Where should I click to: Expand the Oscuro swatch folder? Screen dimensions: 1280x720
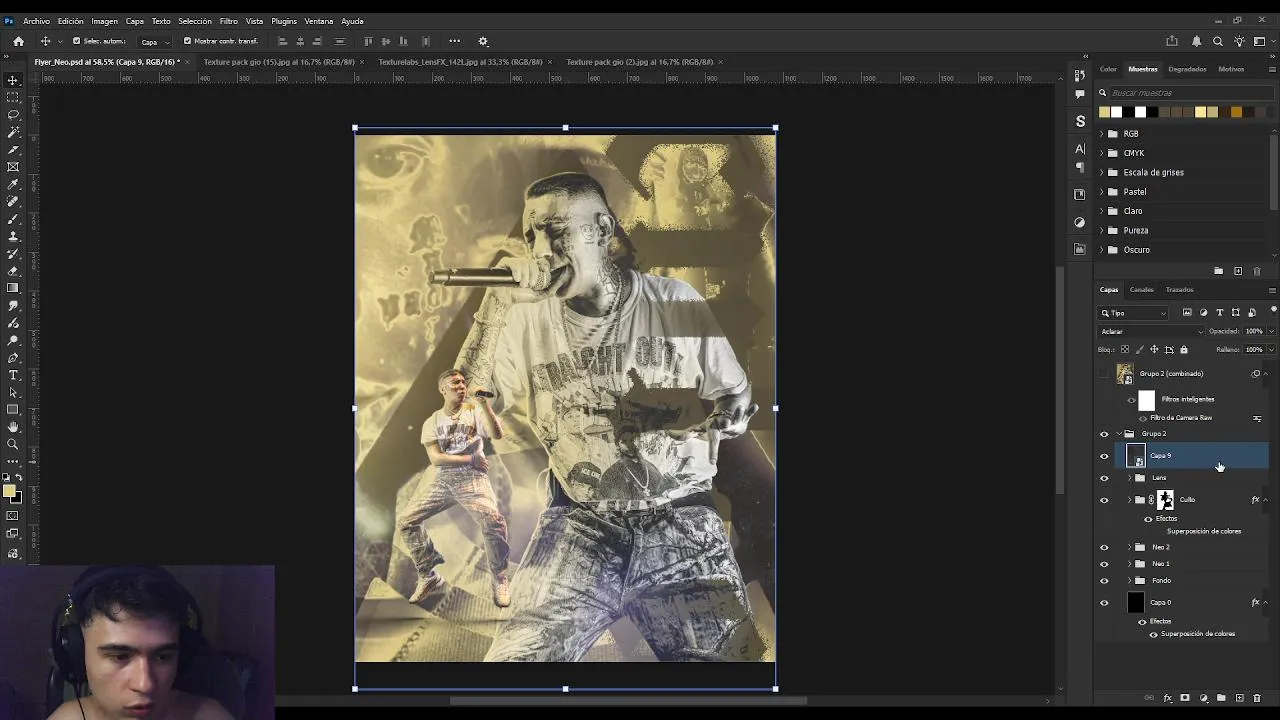[1102, 250]
